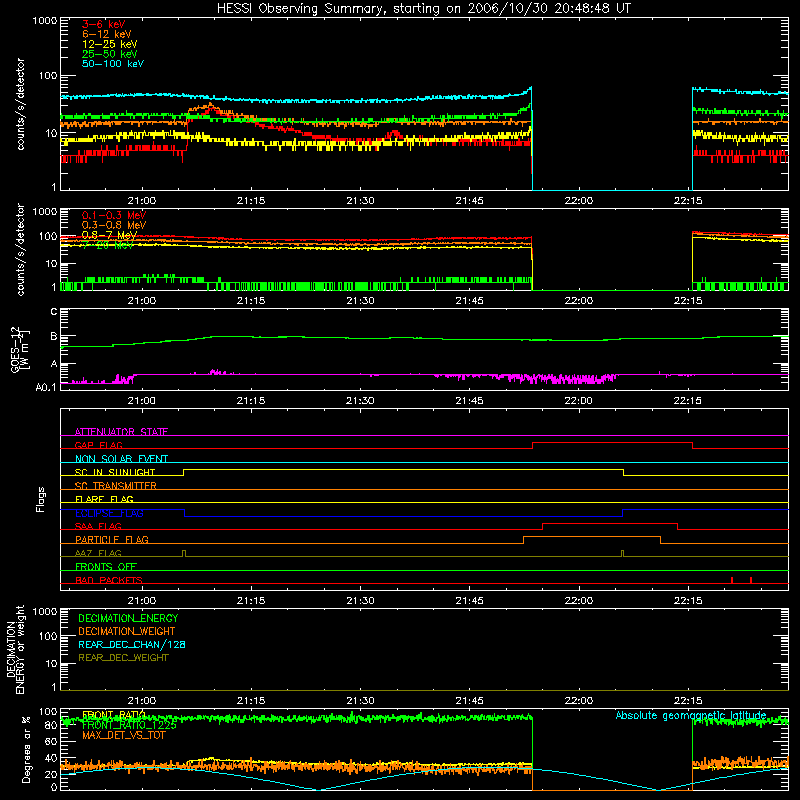Click the Degrees or % axis label
This screenshot has height=800, width=800.
point(27,749)
